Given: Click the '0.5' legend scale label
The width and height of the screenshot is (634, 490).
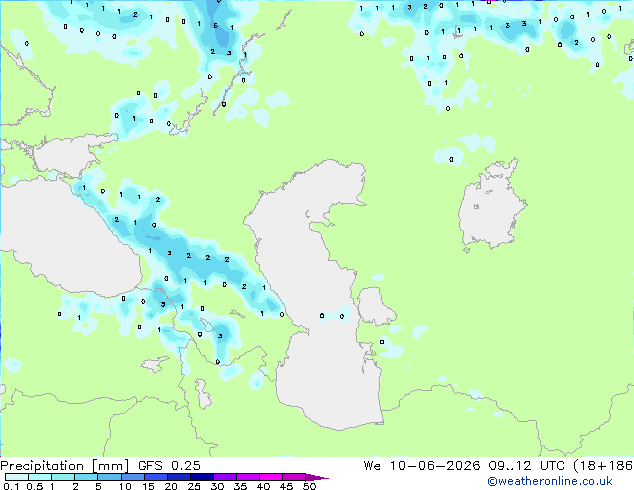Looking at the screenshot, I should (34, 486).
